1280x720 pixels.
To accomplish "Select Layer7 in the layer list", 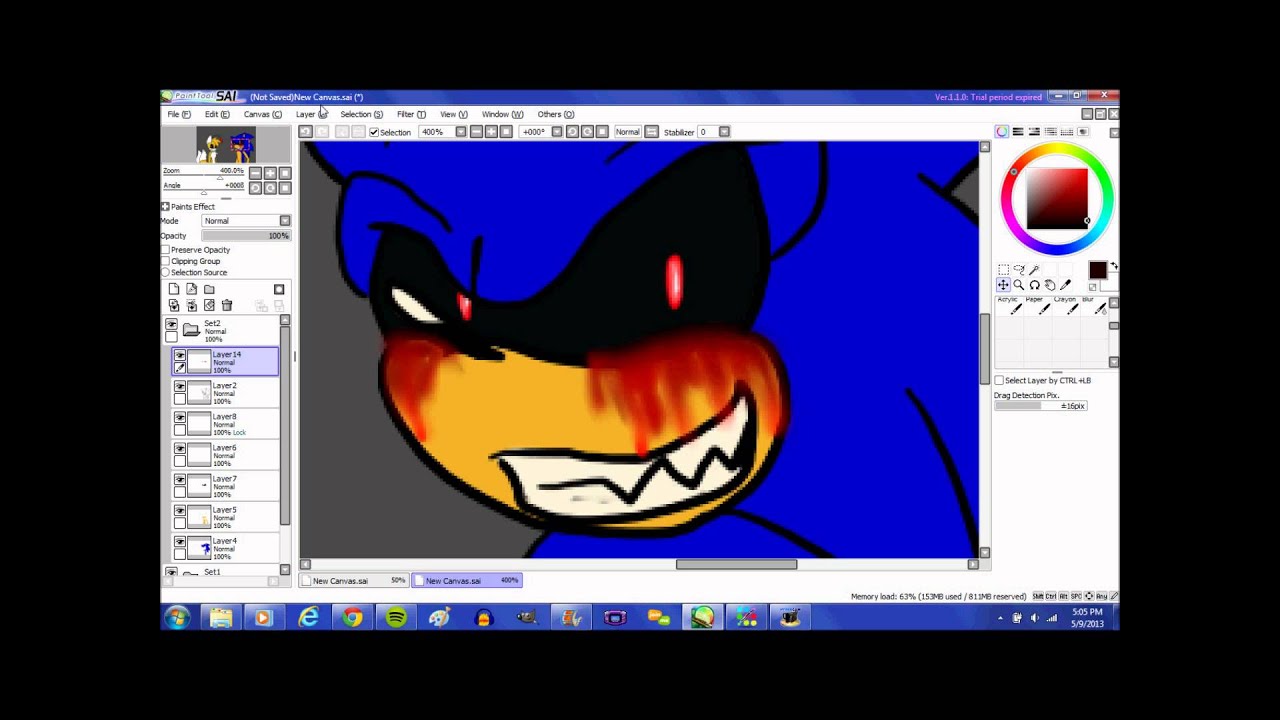I will [224, 486].
